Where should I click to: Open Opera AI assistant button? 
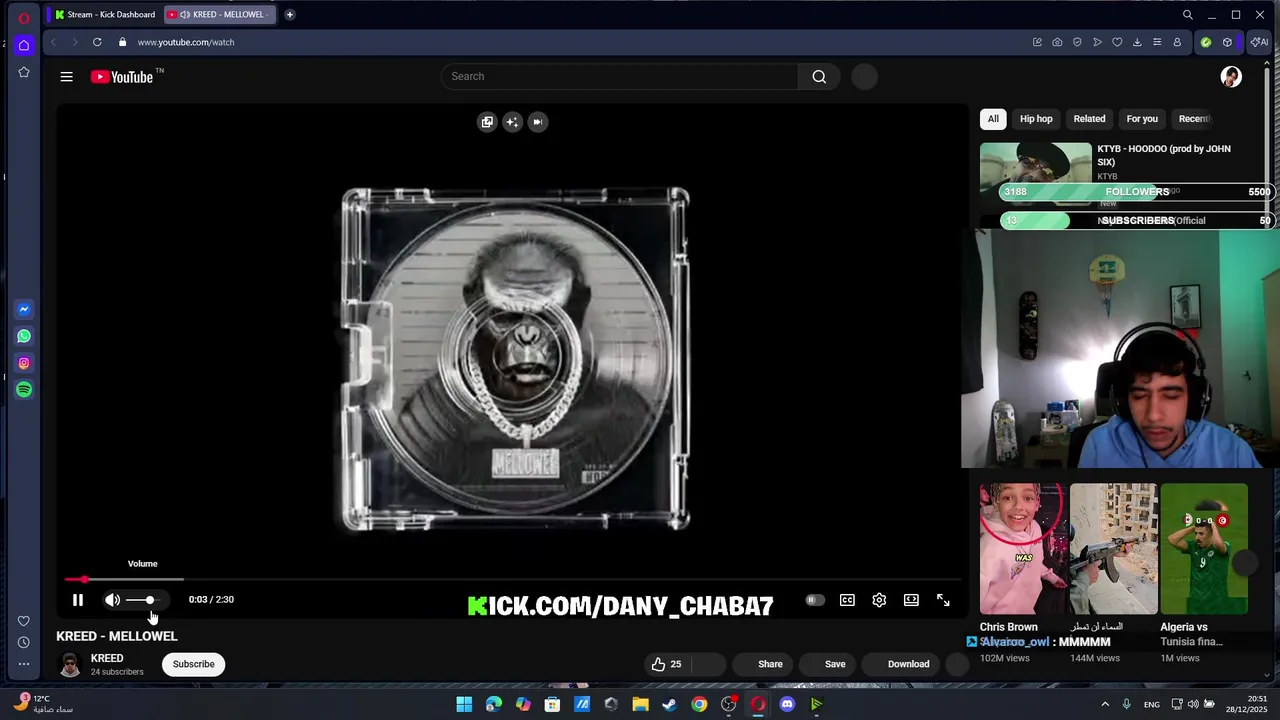pos(1259,42)
